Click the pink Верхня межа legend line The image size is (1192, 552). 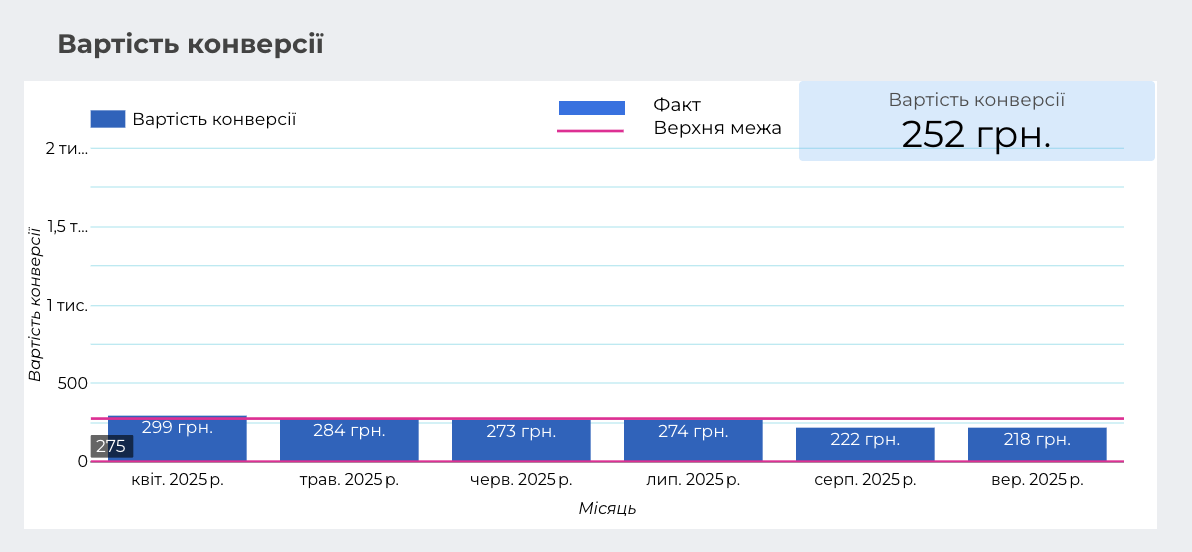pyautogui.click(x=591, y=130)
